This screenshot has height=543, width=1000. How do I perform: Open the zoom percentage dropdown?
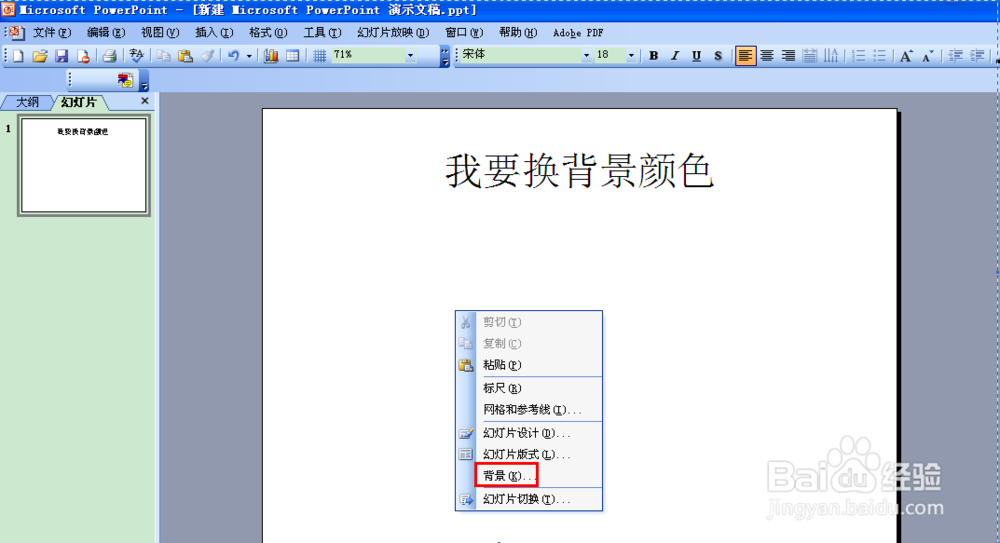(411, 56)
